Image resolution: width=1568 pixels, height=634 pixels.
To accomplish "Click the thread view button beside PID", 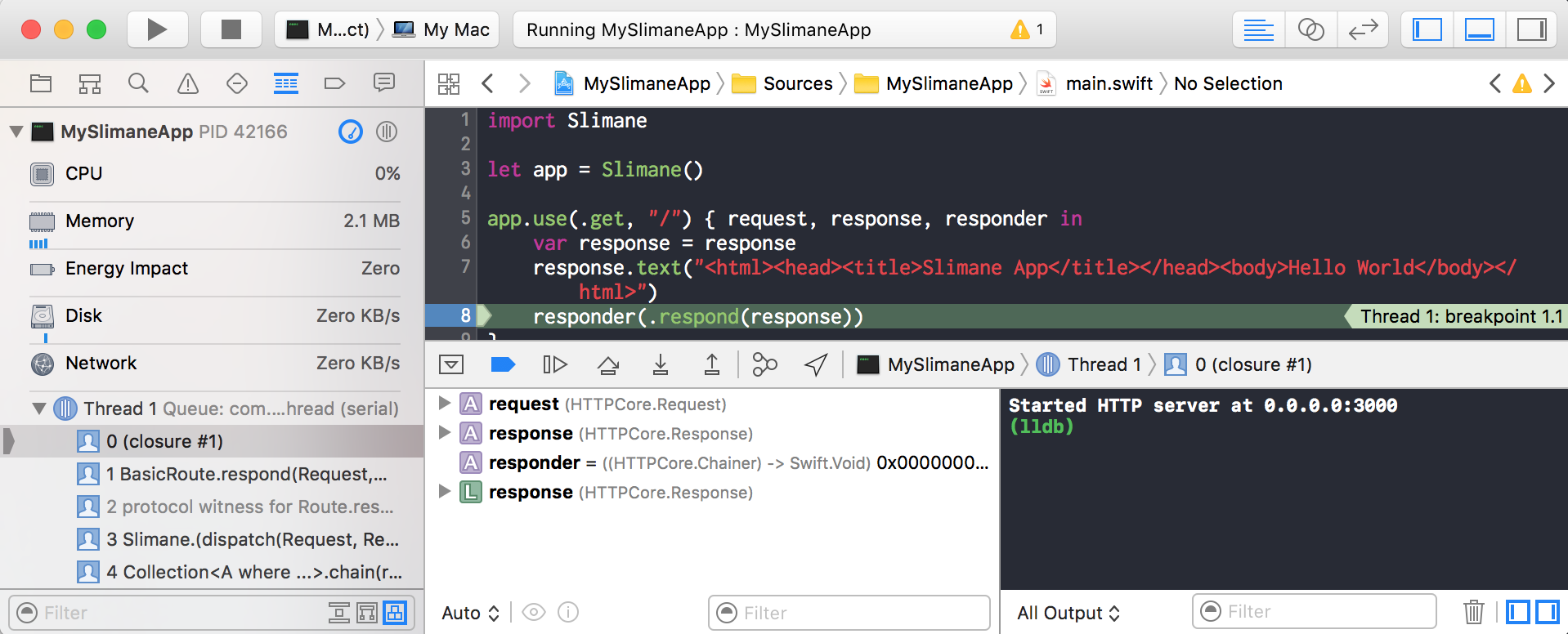I will 387,132.
